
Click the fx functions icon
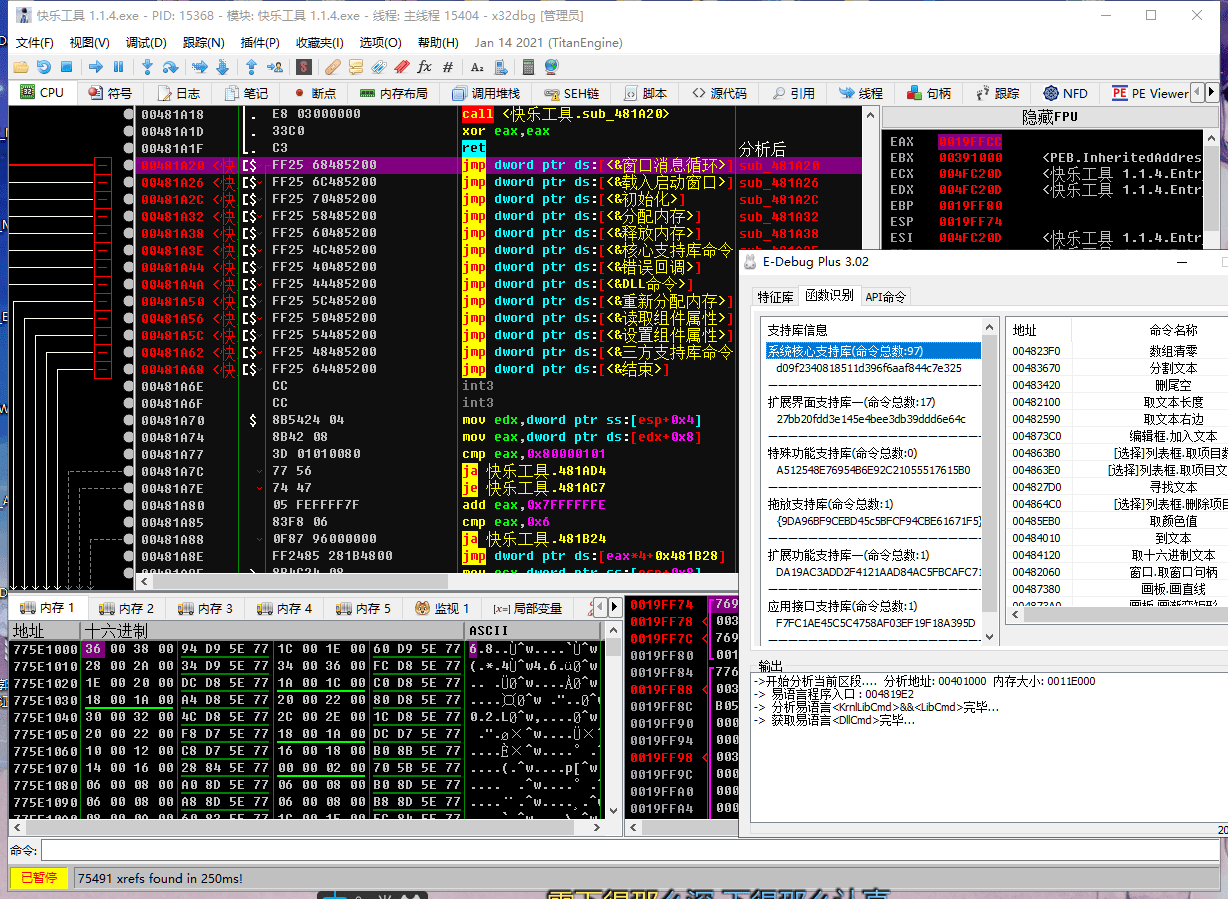coord(424,67)
